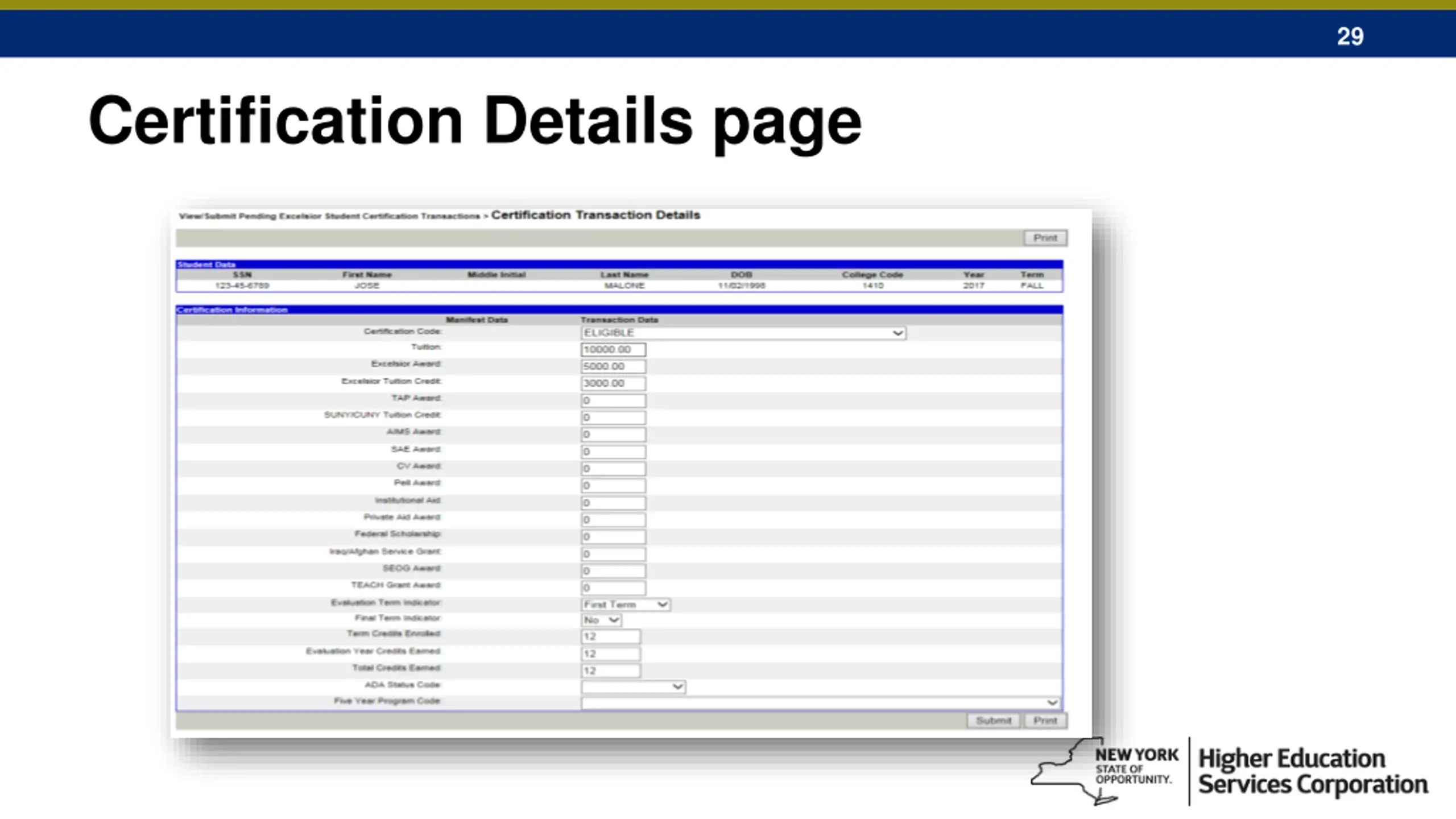
Task: Click the first name JOSE
Action: coord(367,286)
